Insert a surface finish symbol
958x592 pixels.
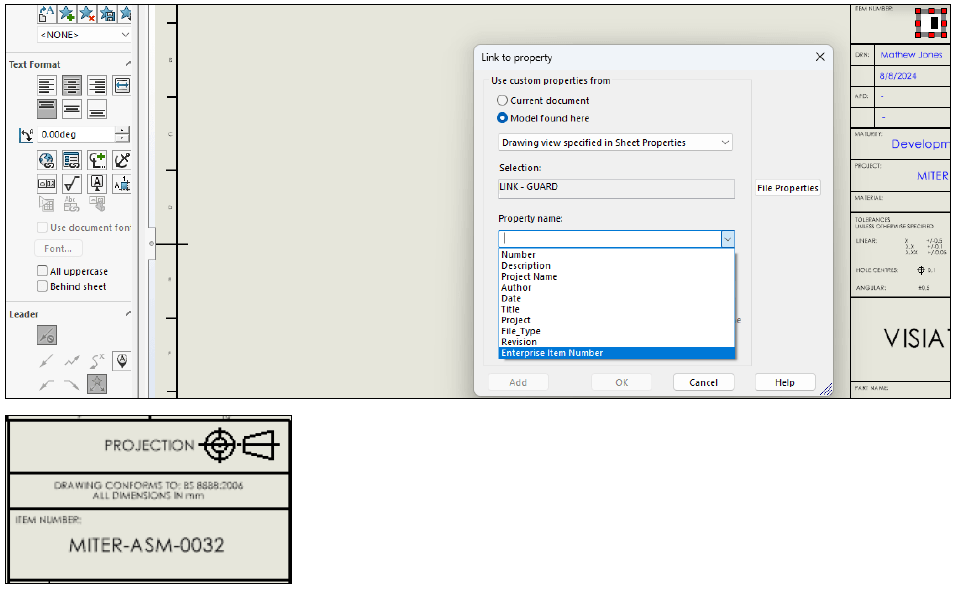pos(72,184)
